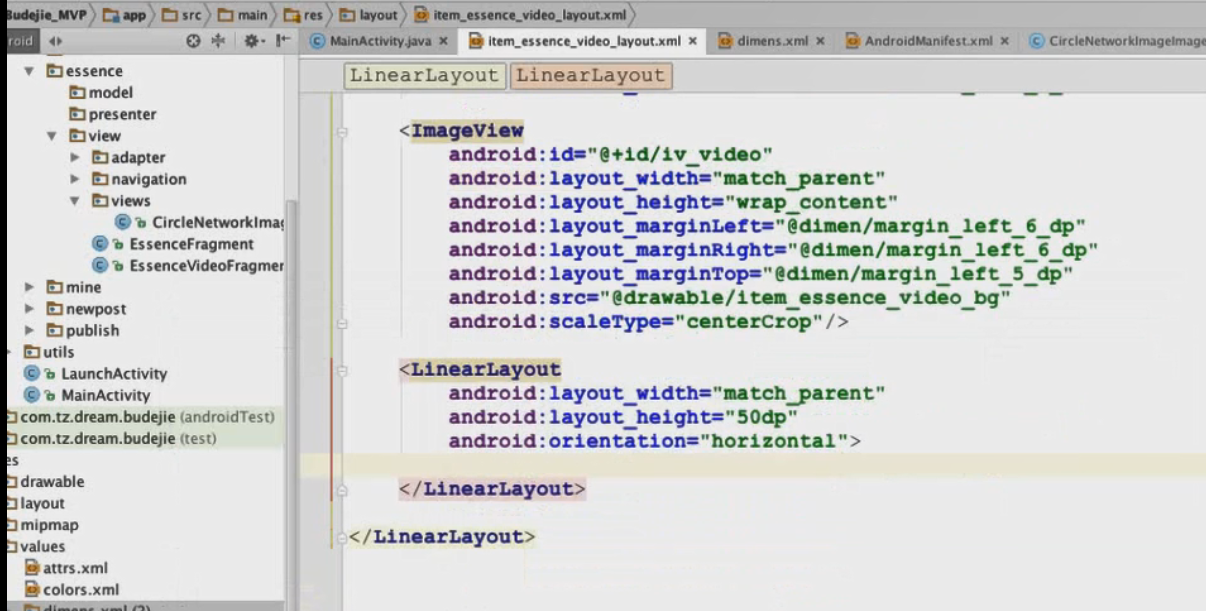This screenshot has width=1206, height=611.
Task: Expand the adapter folder
Action: tap(76, 158)
